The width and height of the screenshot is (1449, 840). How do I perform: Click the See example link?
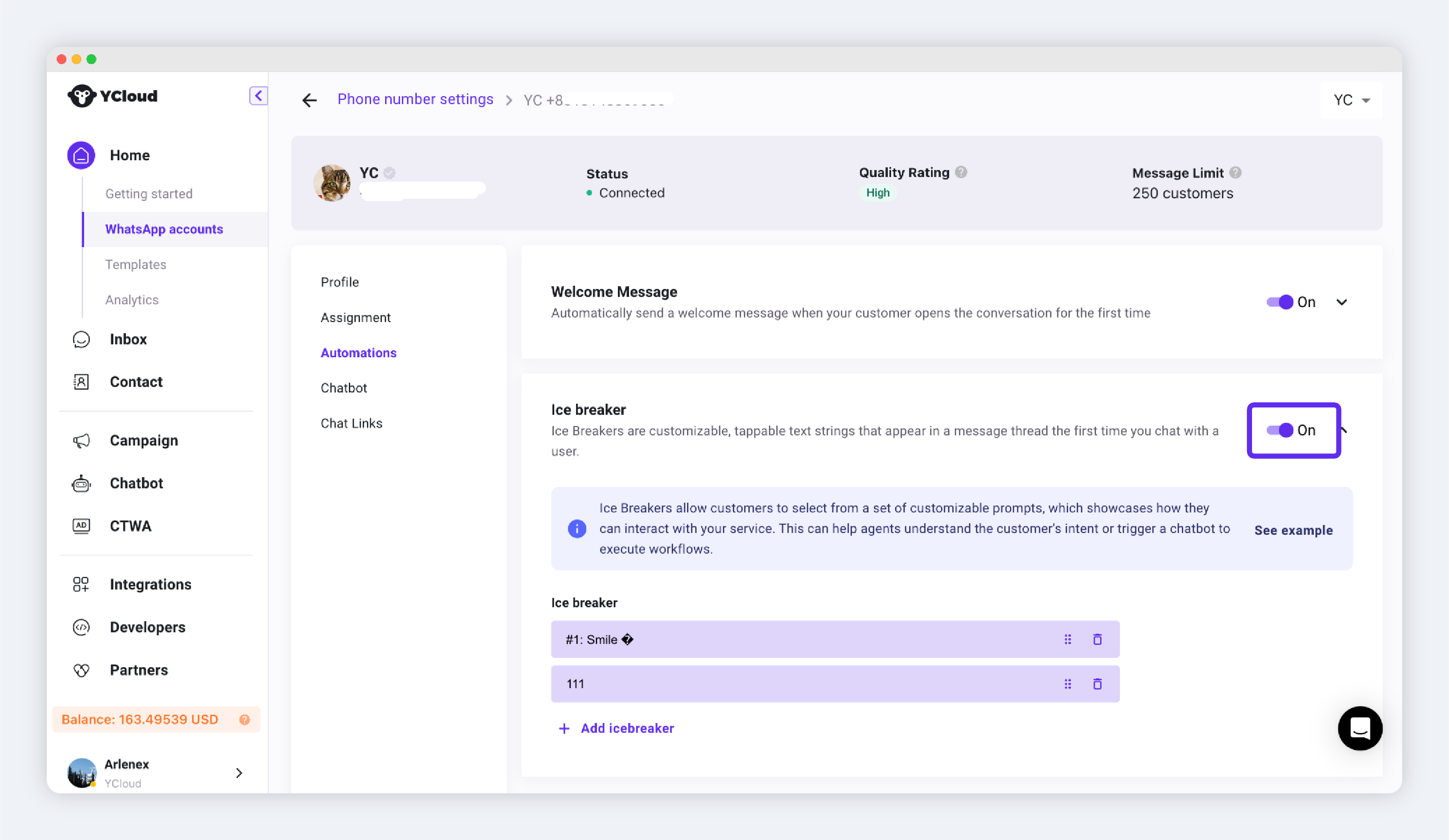(x=1293, y=530)
